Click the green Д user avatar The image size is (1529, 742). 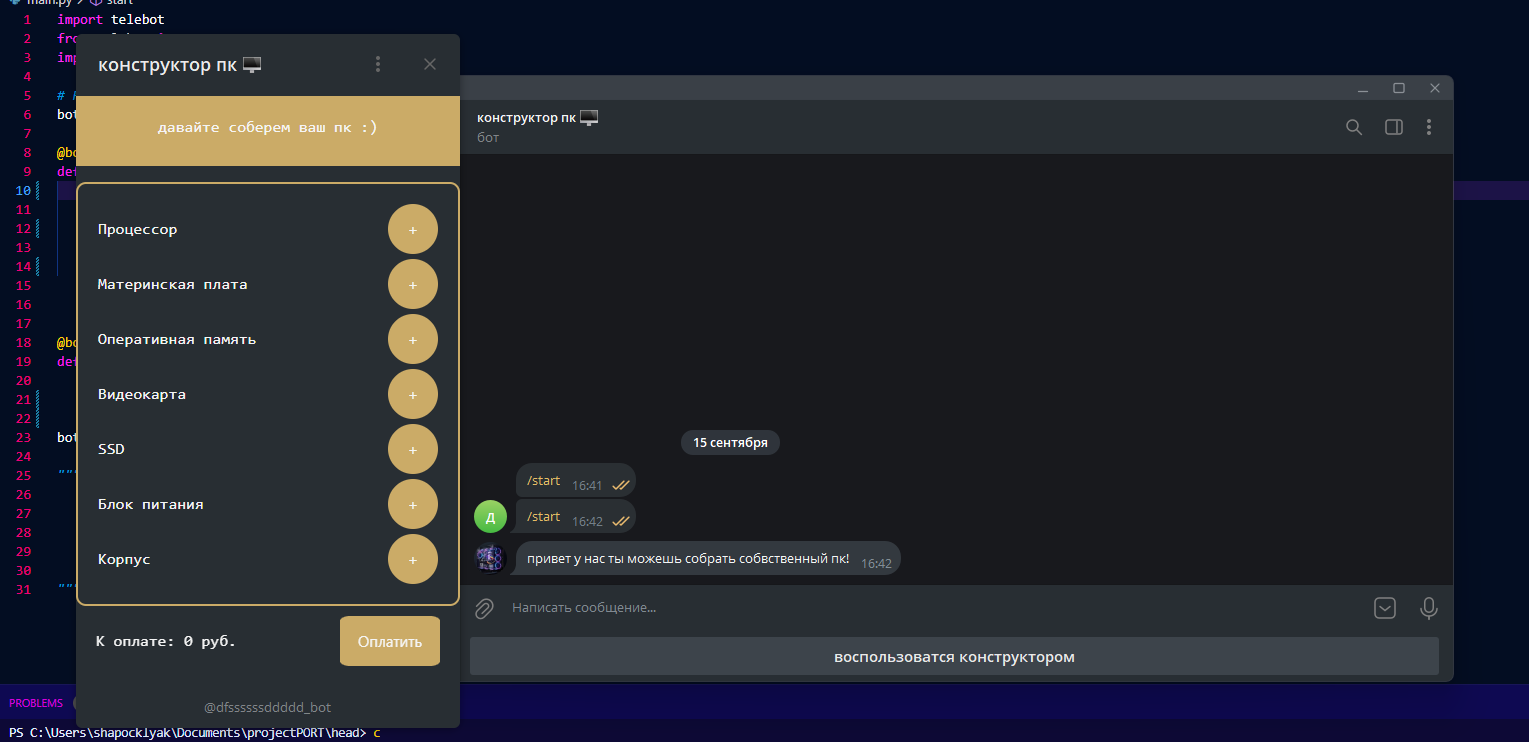tap(491, 517)
